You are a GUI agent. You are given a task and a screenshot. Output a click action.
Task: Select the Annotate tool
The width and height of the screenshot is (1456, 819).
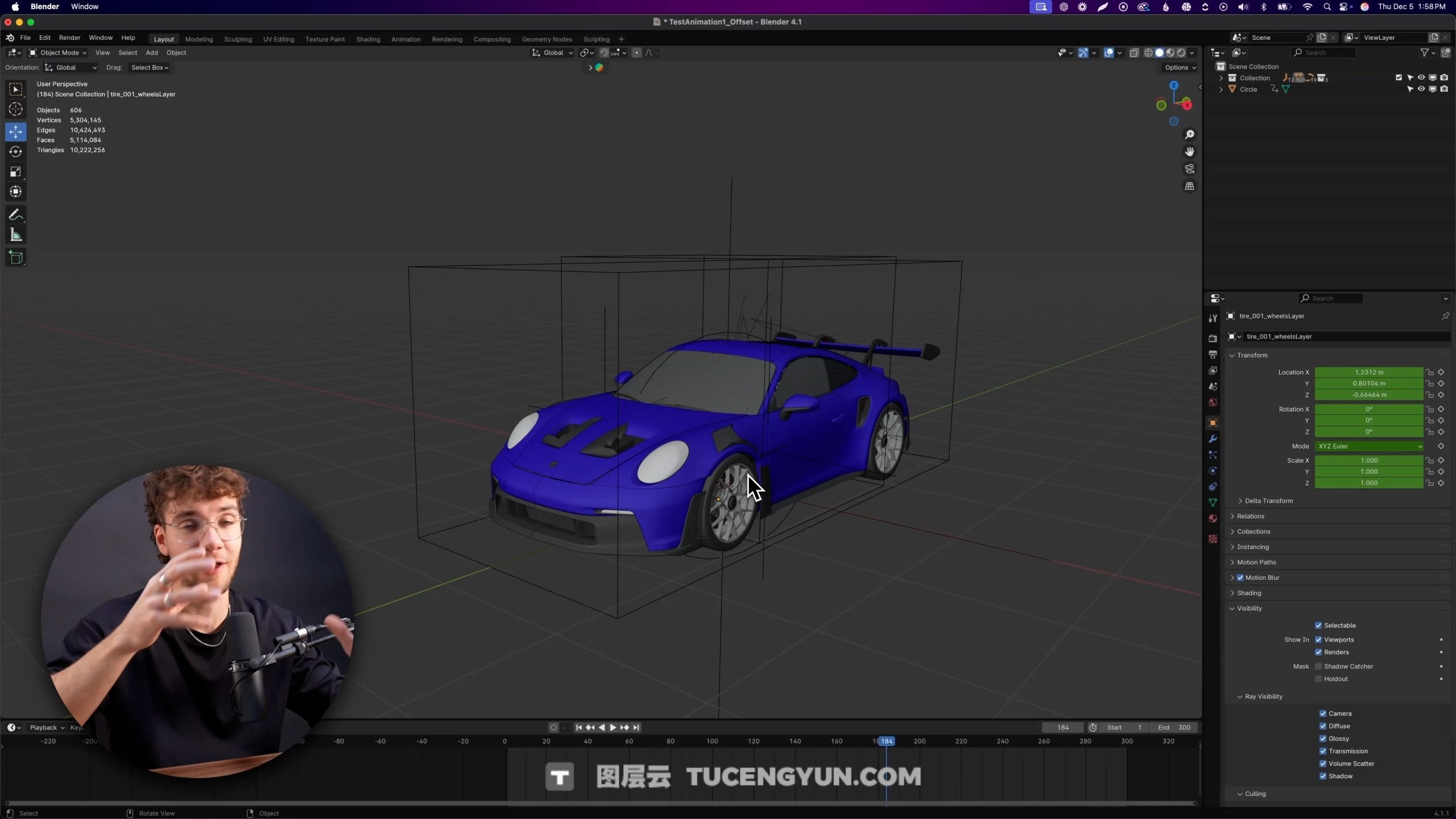(16, 214)
